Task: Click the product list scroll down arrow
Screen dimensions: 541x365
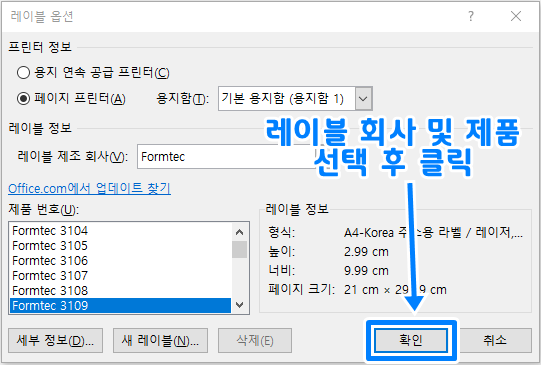Action: 239,305
